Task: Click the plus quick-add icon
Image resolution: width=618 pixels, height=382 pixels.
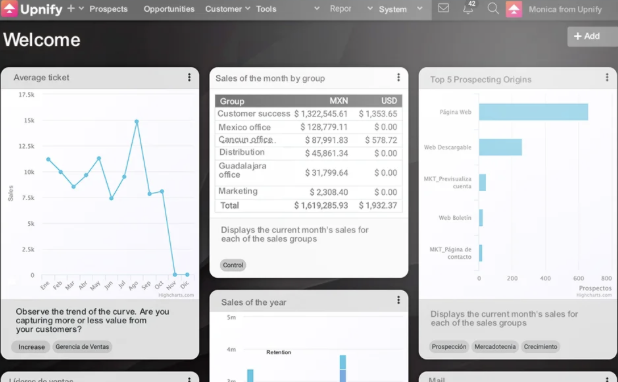Action: pyautogui.click(x=71, y=8)
